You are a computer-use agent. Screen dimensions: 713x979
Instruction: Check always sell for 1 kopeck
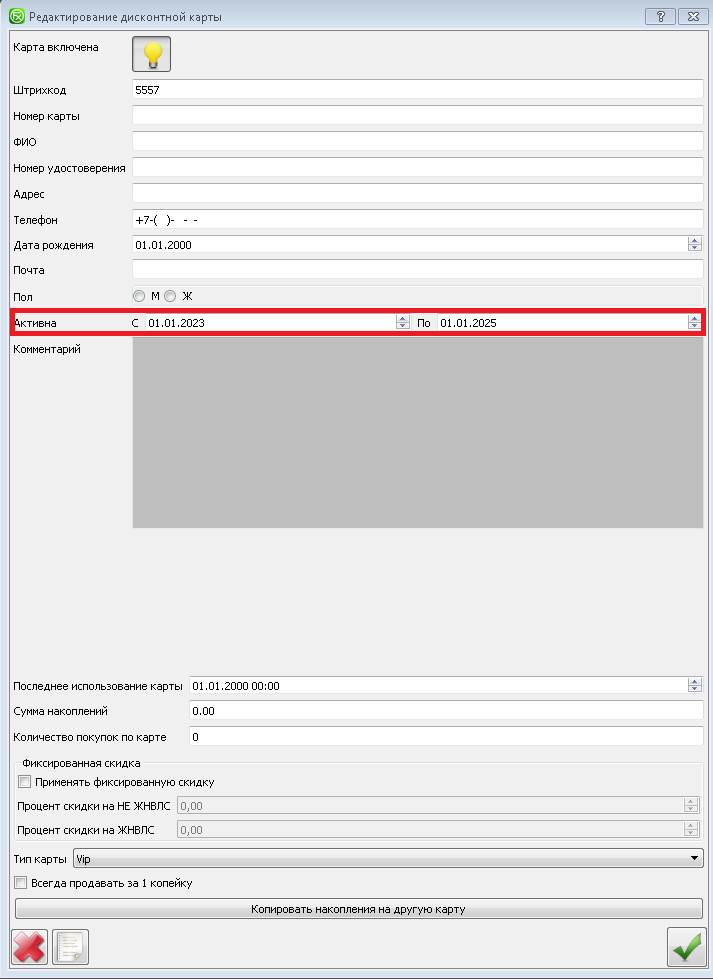tap(21, 883)
